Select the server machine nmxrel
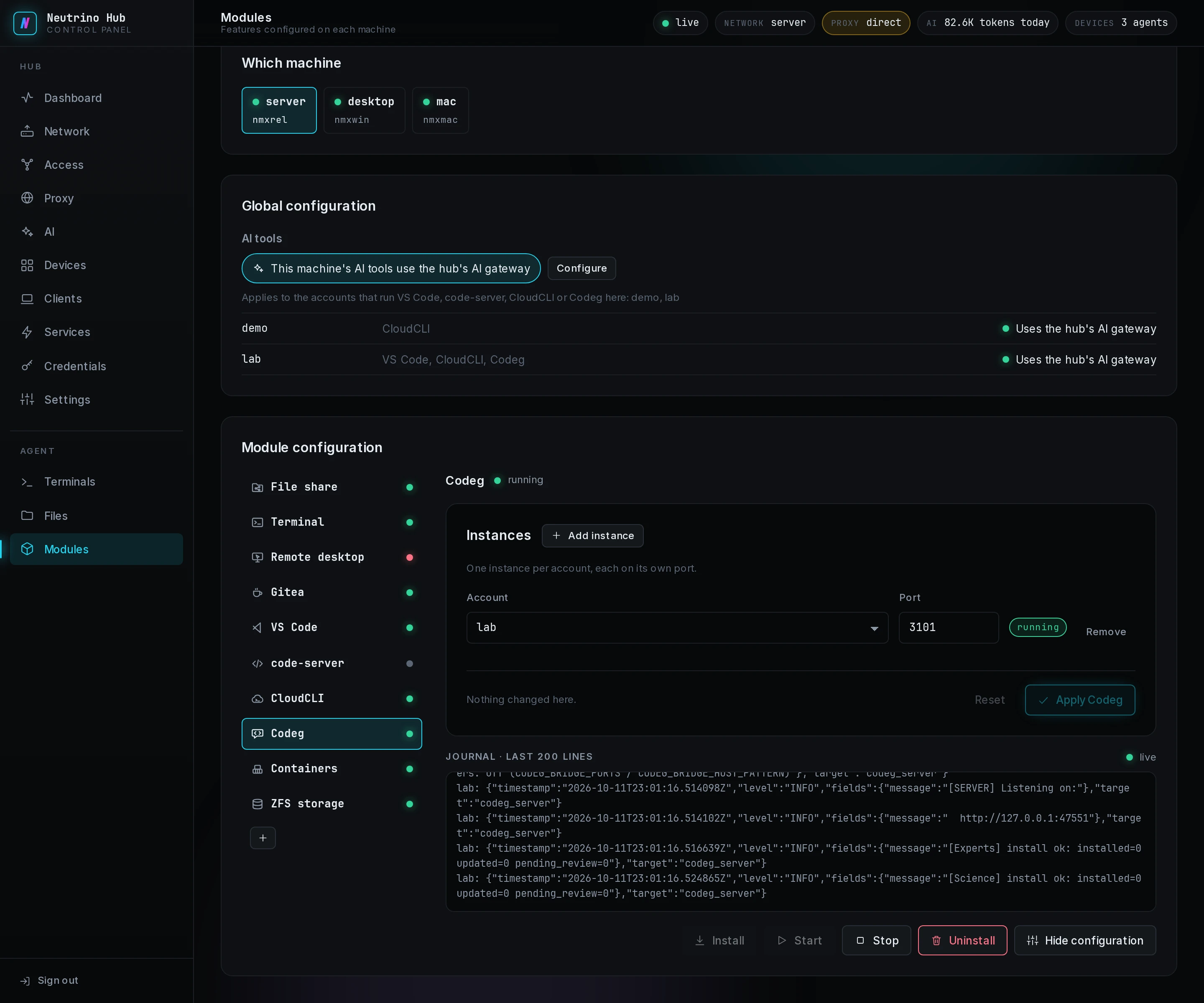The image size is (1204, 1003). (x=279, y=110)
